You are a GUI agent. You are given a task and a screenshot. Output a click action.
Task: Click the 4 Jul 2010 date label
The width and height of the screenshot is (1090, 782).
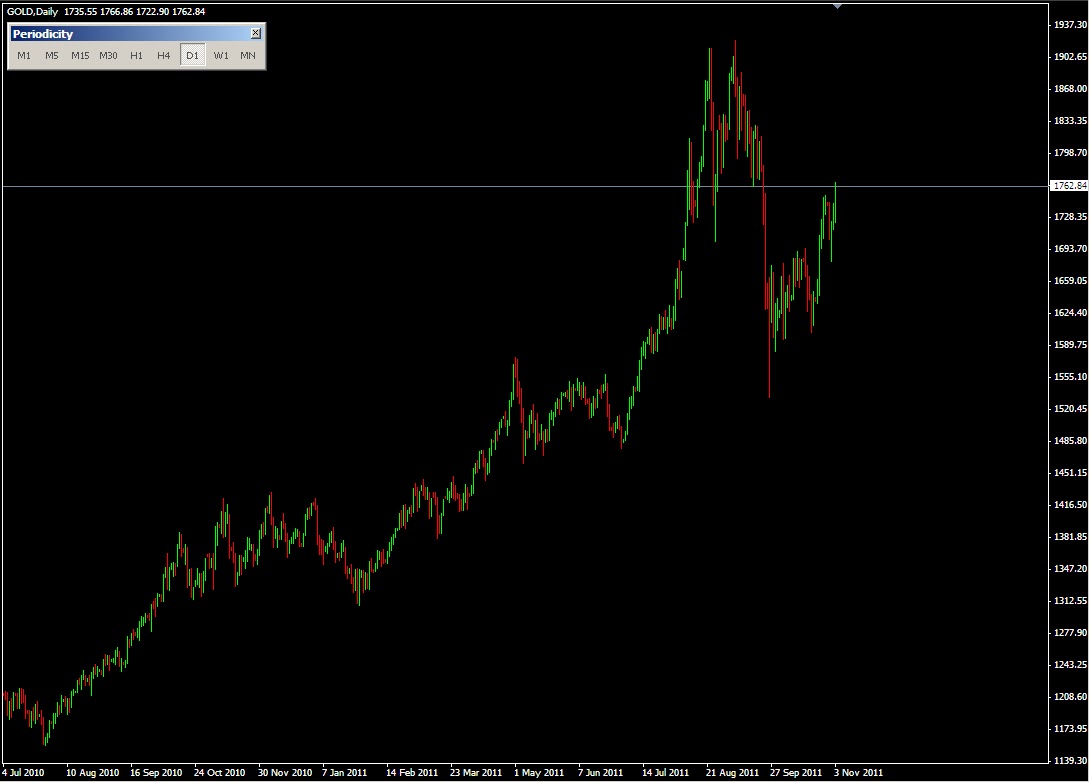(23, 772)
